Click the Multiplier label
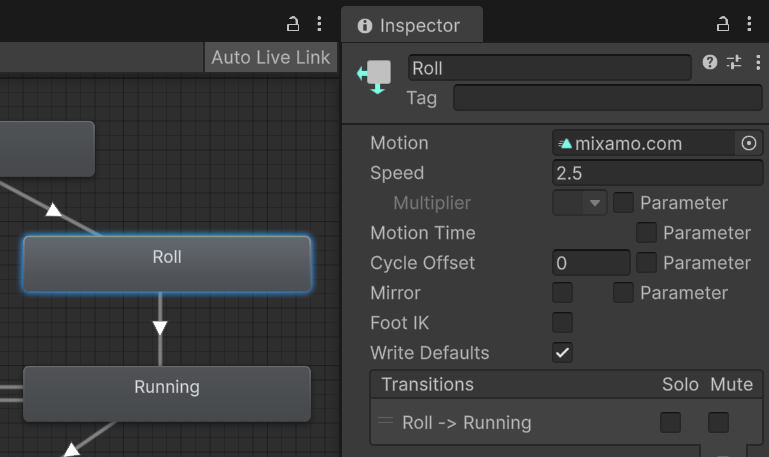 432,203
